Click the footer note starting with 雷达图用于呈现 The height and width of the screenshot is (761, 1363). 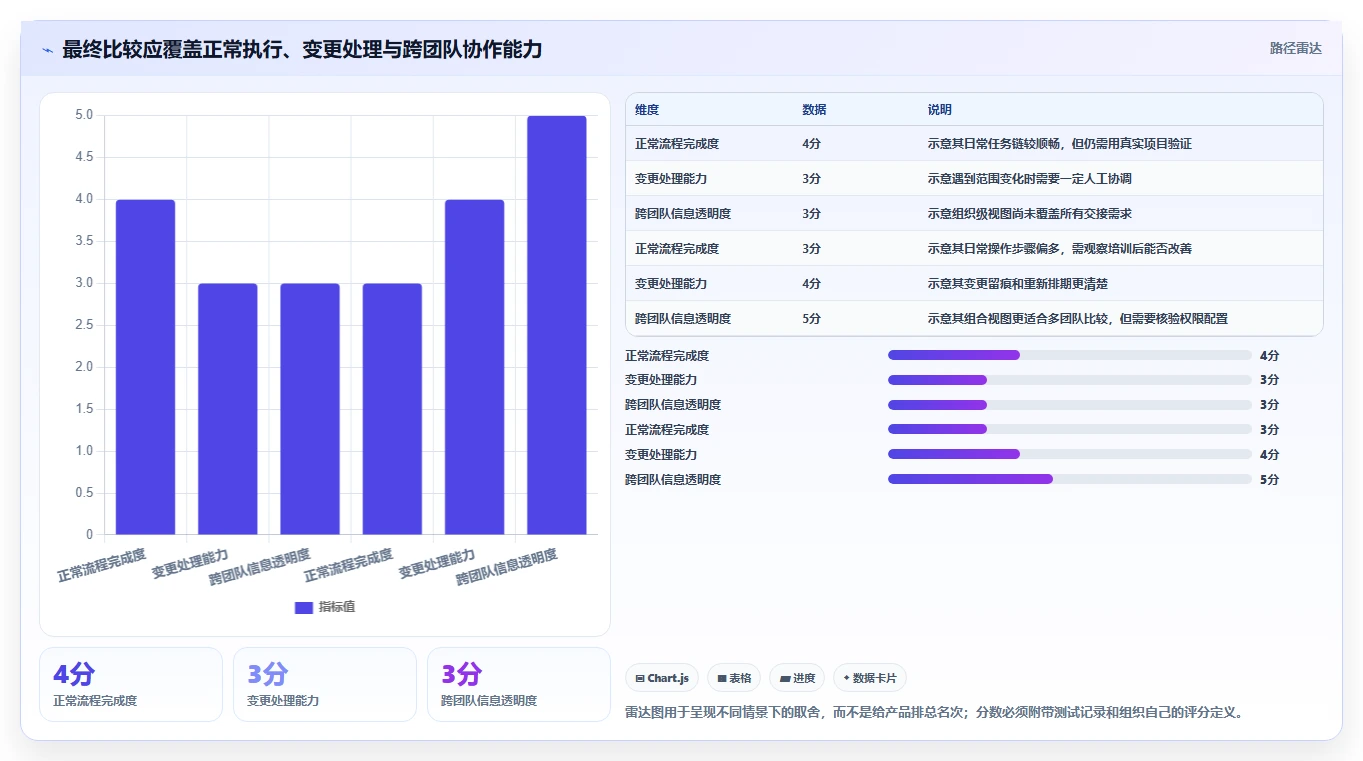934,713
